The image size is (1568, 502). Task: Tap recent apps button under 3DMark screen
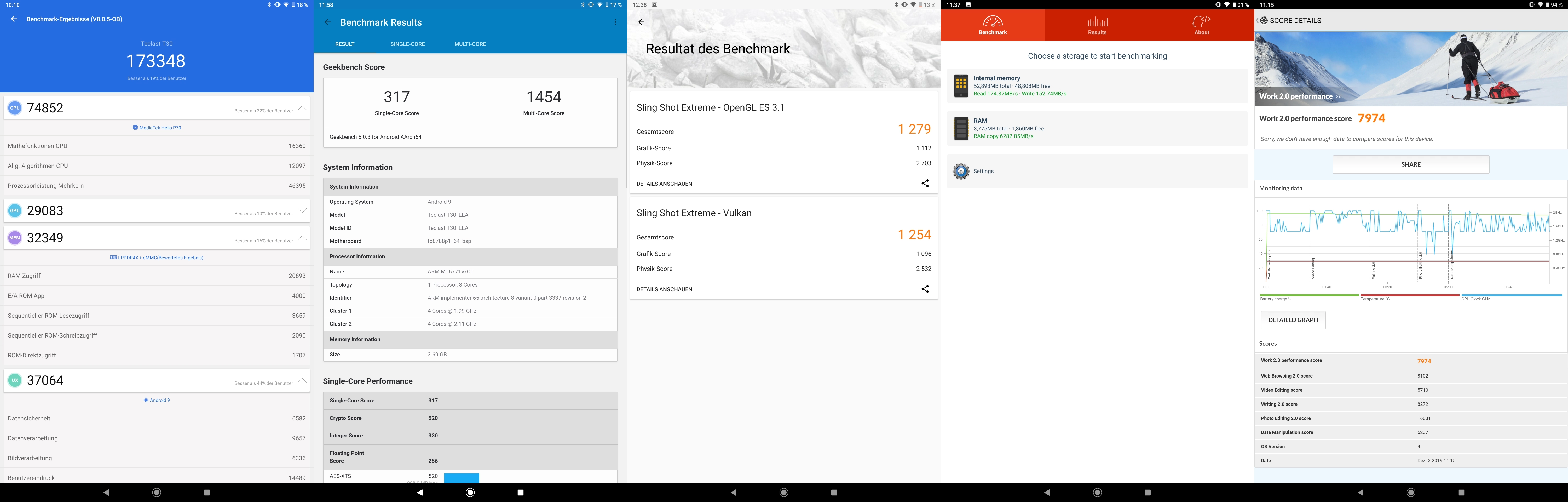(x=834, y=492)
